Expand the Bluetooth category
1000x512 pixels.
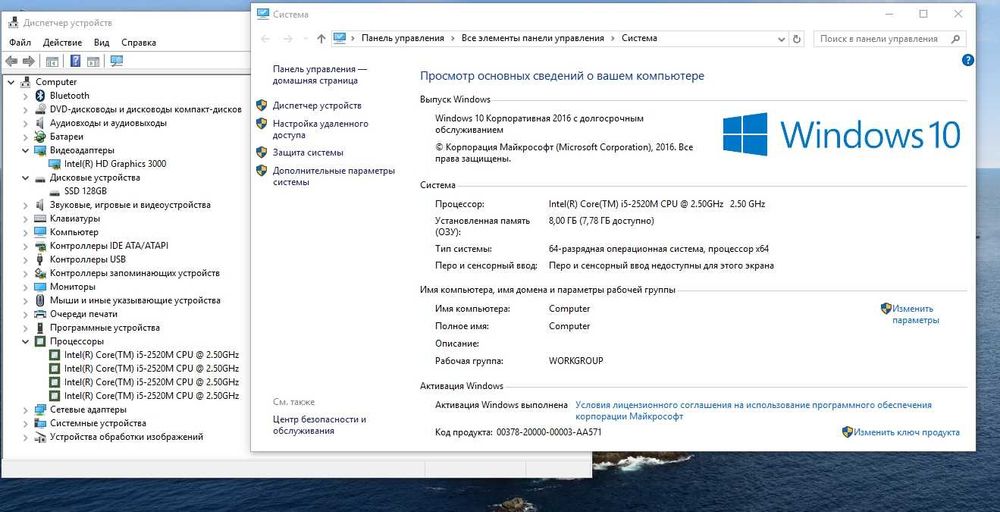coord(26,96)
